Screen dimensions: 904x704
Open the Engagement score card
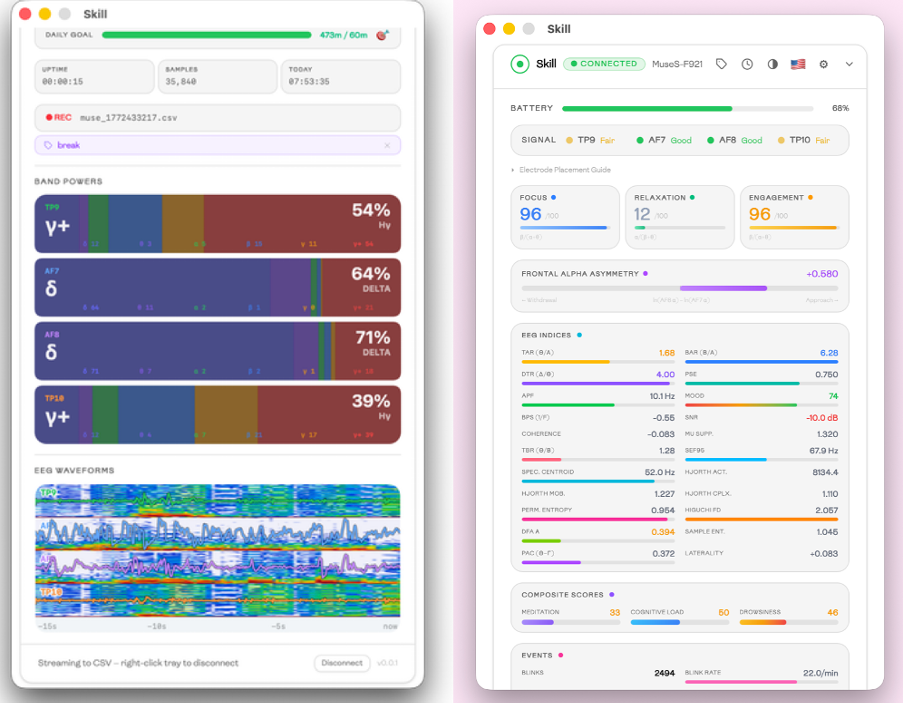(793, 217)
